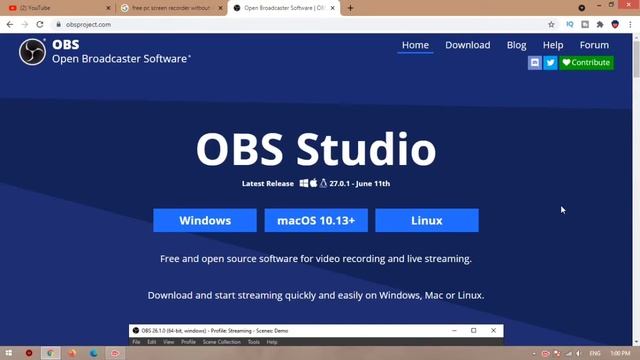This screenshot has width=640, height=360.
Task: Click the '27.0.1 - June 11th' release text
Action: [x=360, y=184]
